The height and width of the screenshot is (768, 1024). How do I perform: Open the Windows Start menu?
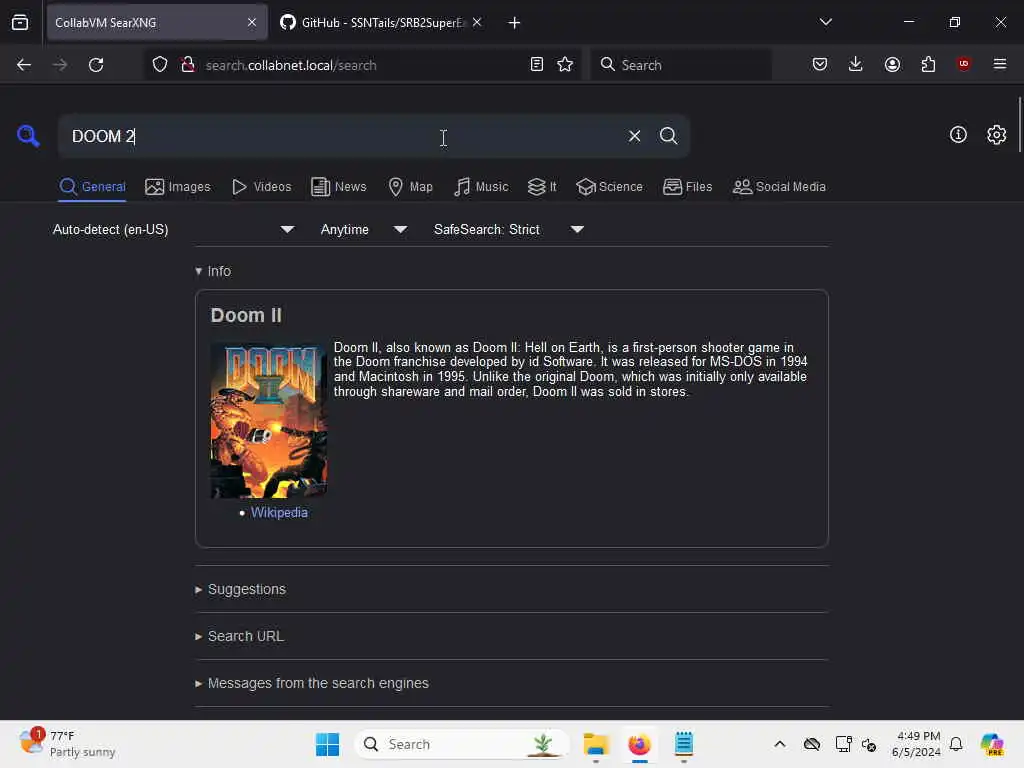click(327, 744)
